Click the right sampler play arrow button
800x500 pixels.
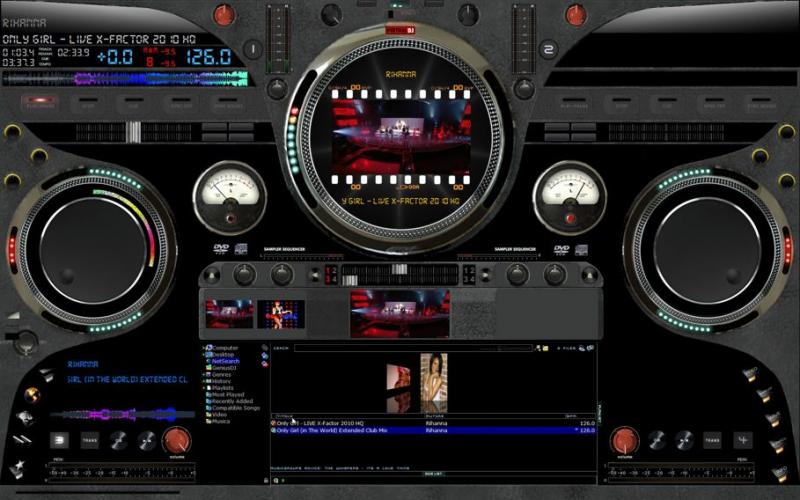point(486,276)
